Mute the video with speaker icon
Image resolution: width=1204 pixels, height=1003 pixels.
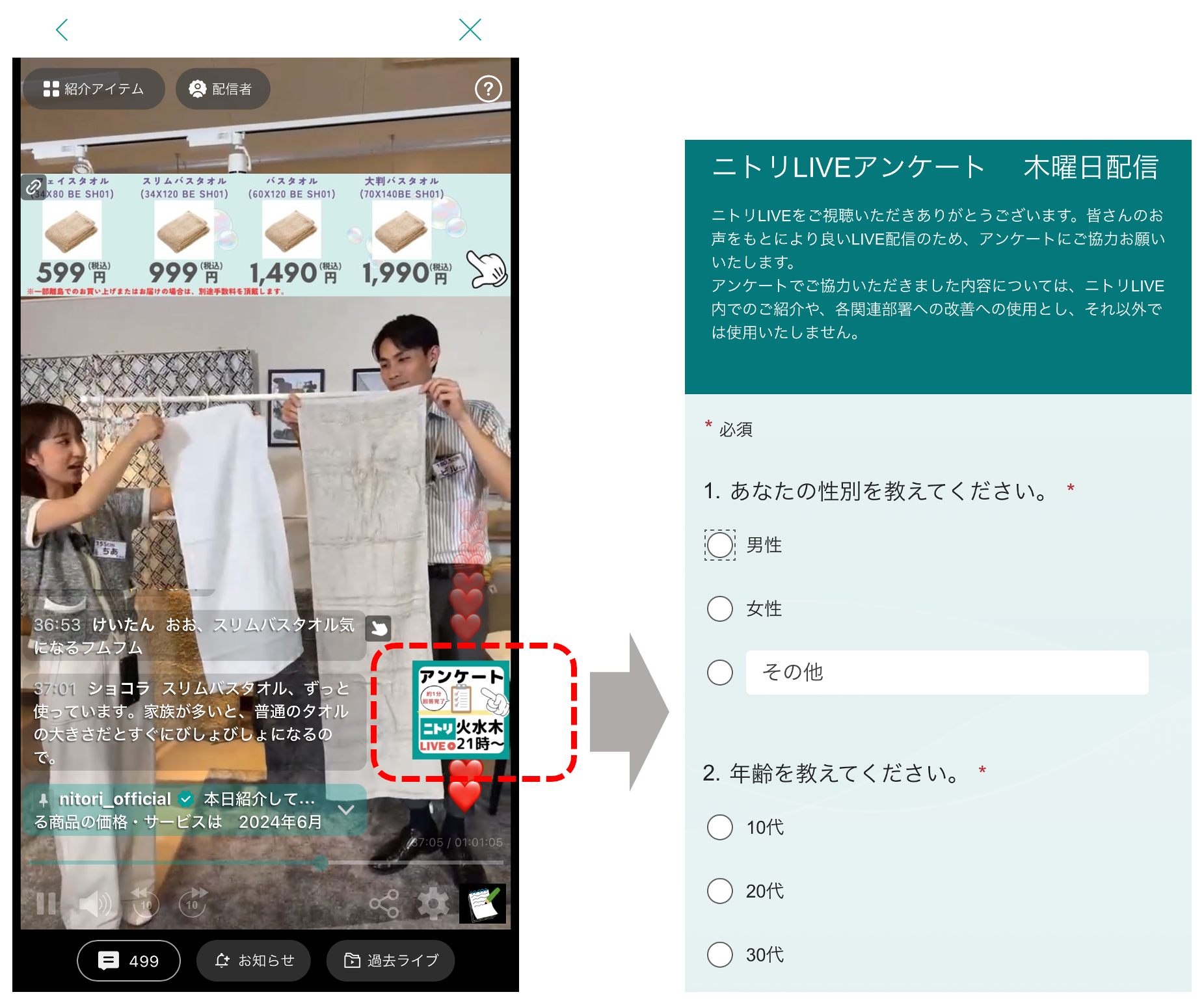95,903
